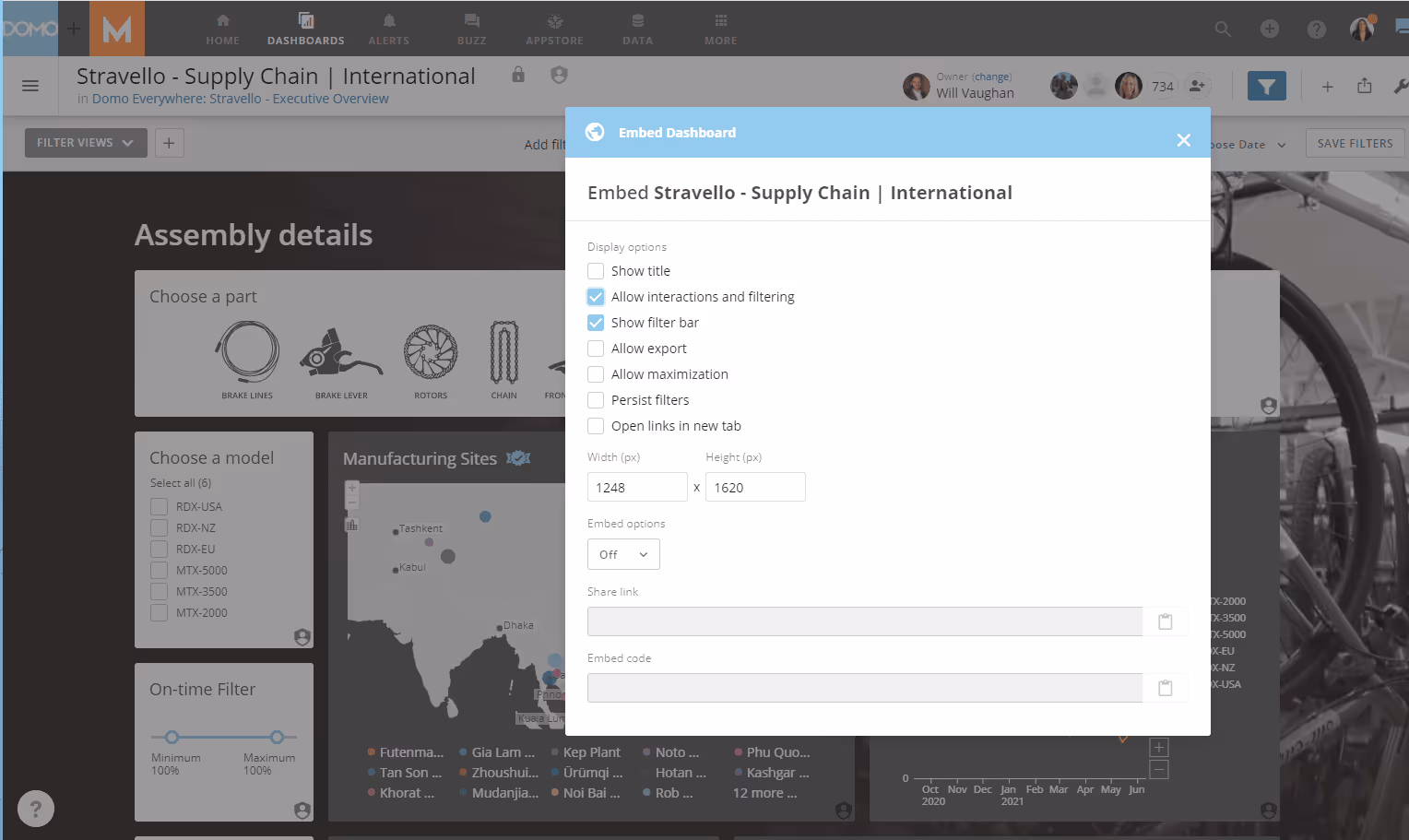Open the Date dropdown in filter bar
1409x840 pixels.
click(1249, 145)
